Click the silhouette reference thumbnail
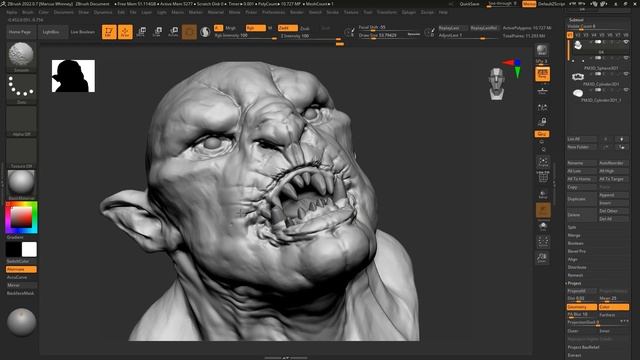This screenshot has width=640, height=360. [73, 76]
